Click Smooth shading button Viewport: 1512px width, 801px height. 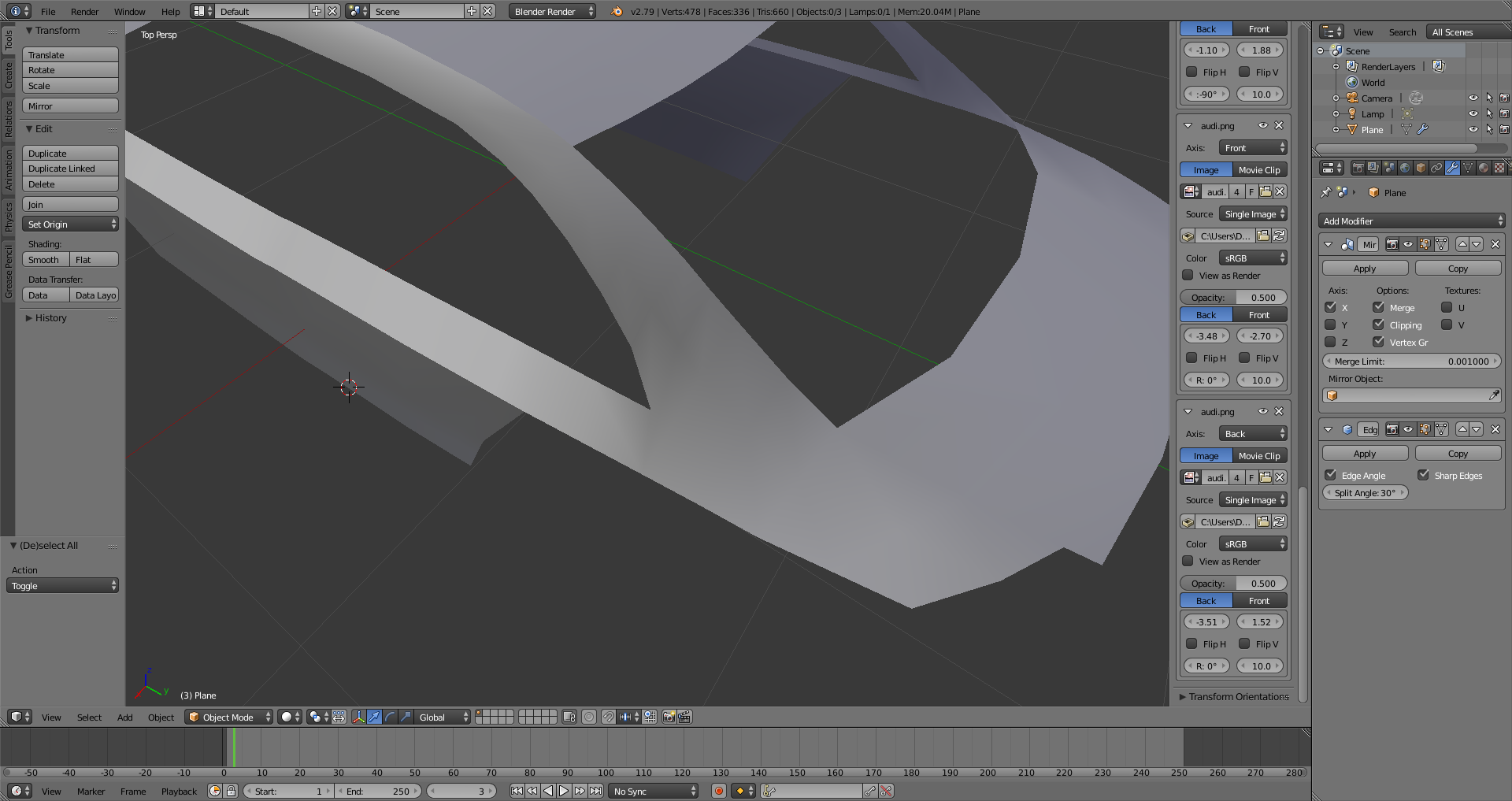(x=45, y=260)
